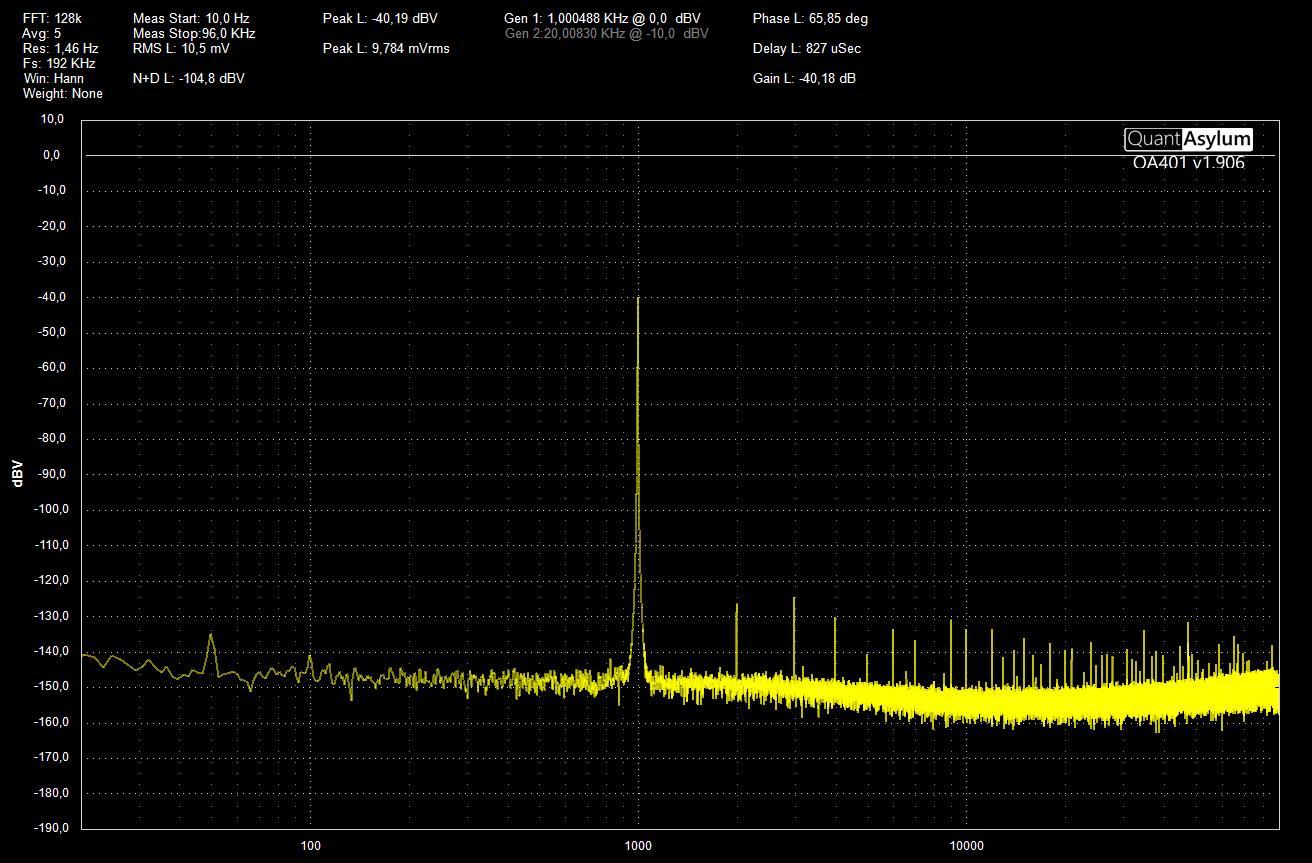1312x863 pixels.
Task: Click the Weight: None label
Action: click(x=62, y=93)
